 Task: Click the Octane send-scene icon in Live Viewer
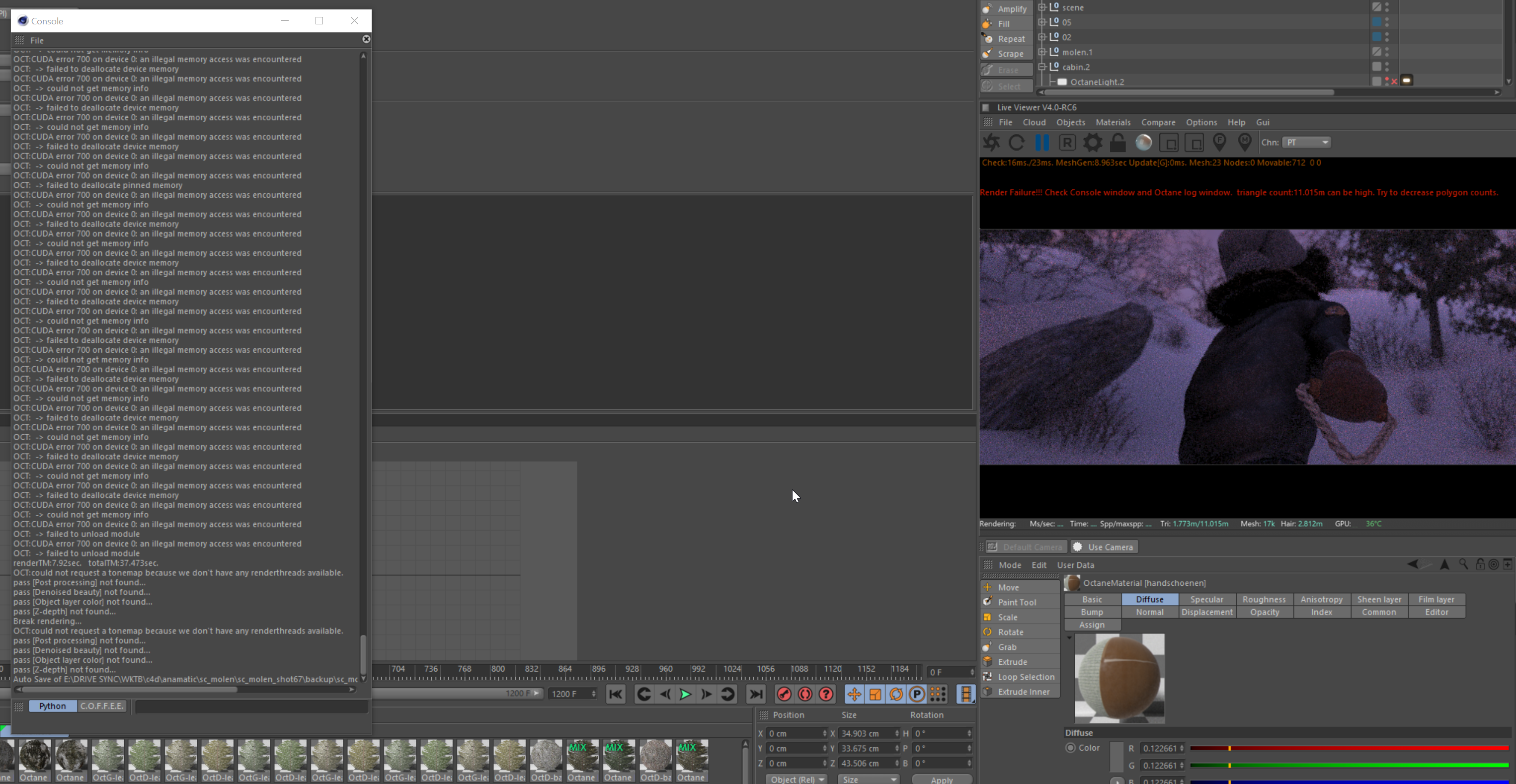991,143
